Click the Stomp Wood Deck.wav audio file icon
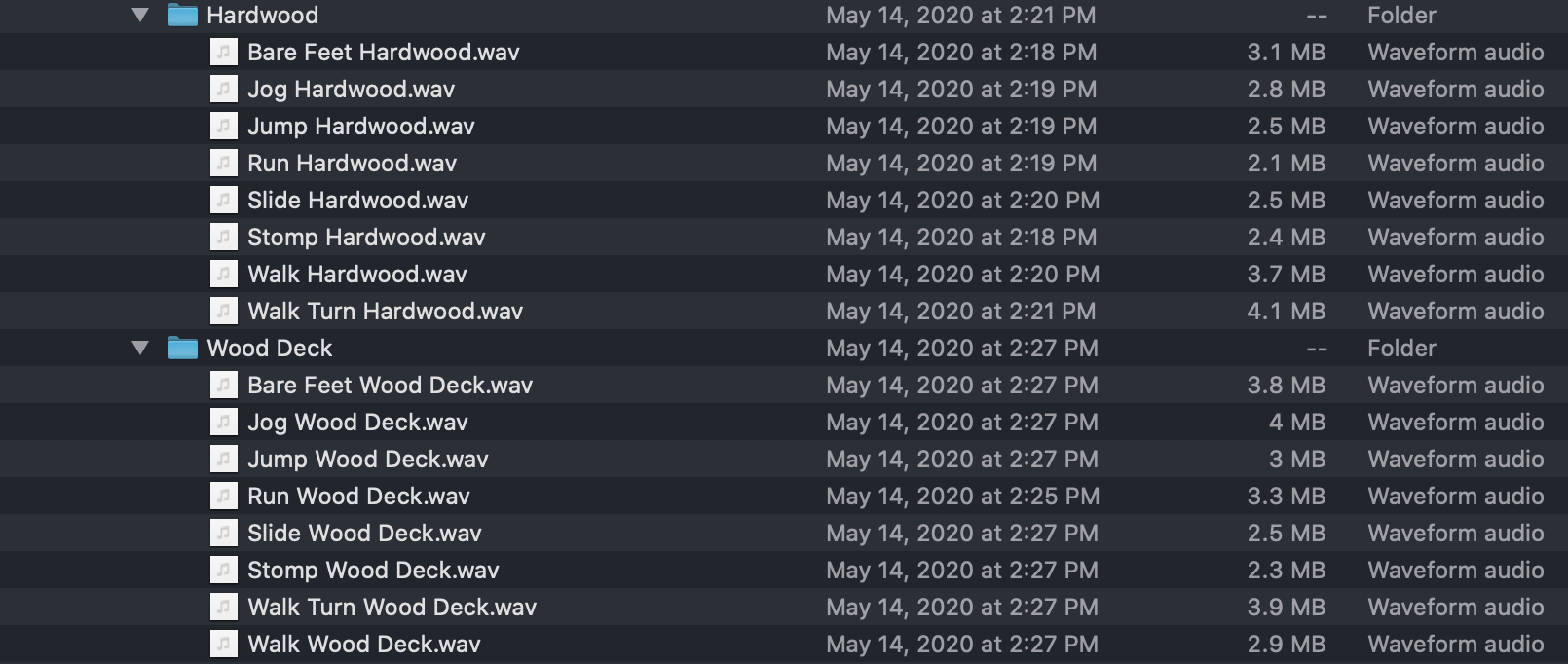Screen dimensions: 1568x664 pyautogui.click(x=224, y=571)
